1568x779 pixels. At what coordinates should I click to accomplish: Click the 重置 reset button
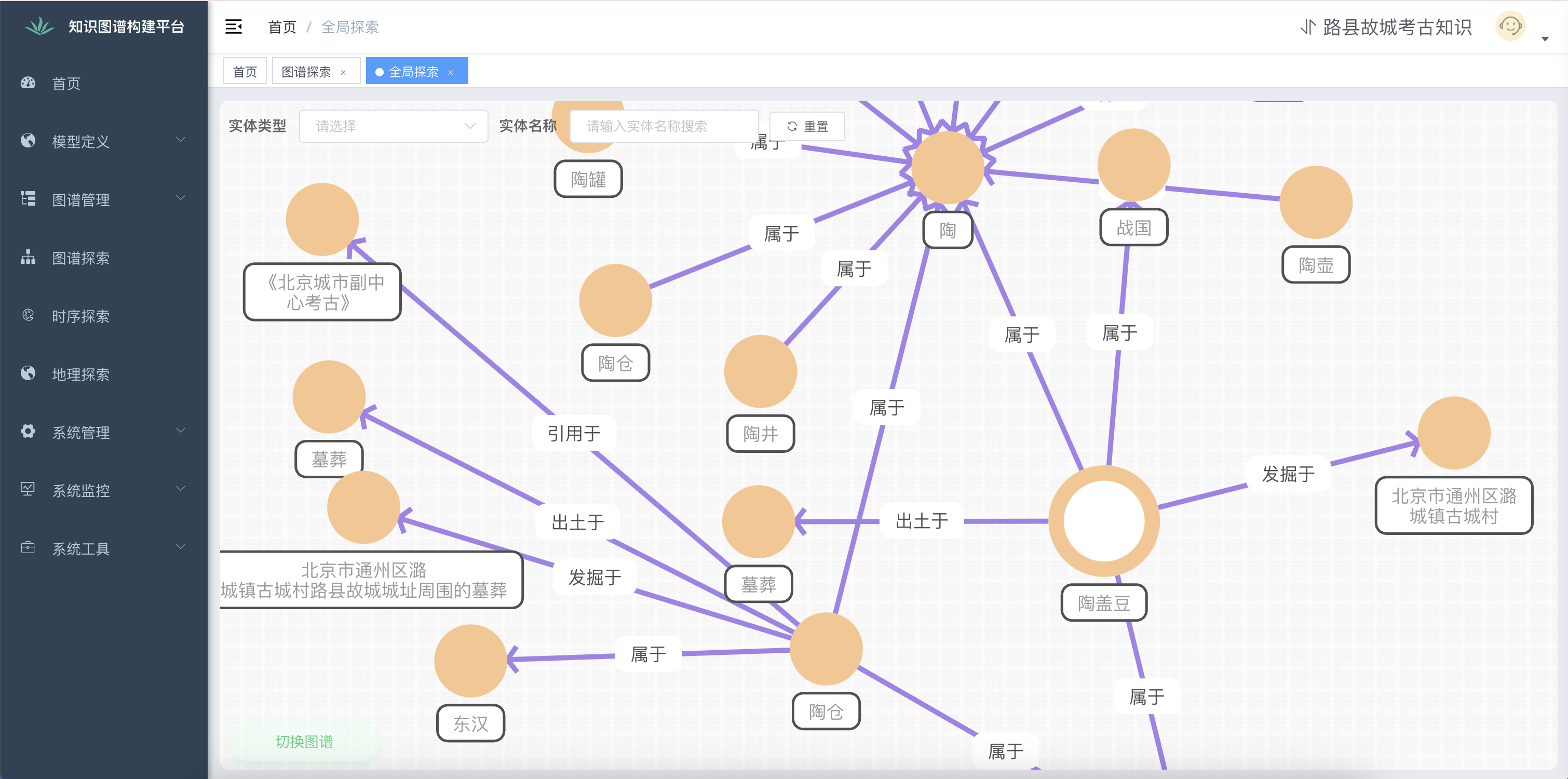807,126
